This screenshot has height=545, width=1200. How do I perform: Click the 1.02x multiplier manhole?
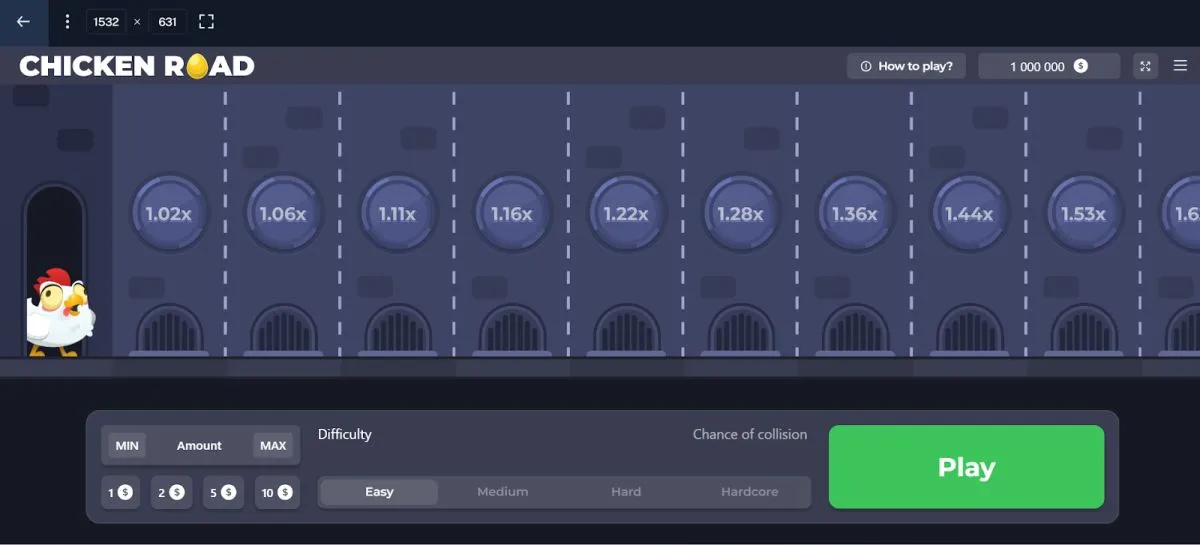[x=168, y=214]
